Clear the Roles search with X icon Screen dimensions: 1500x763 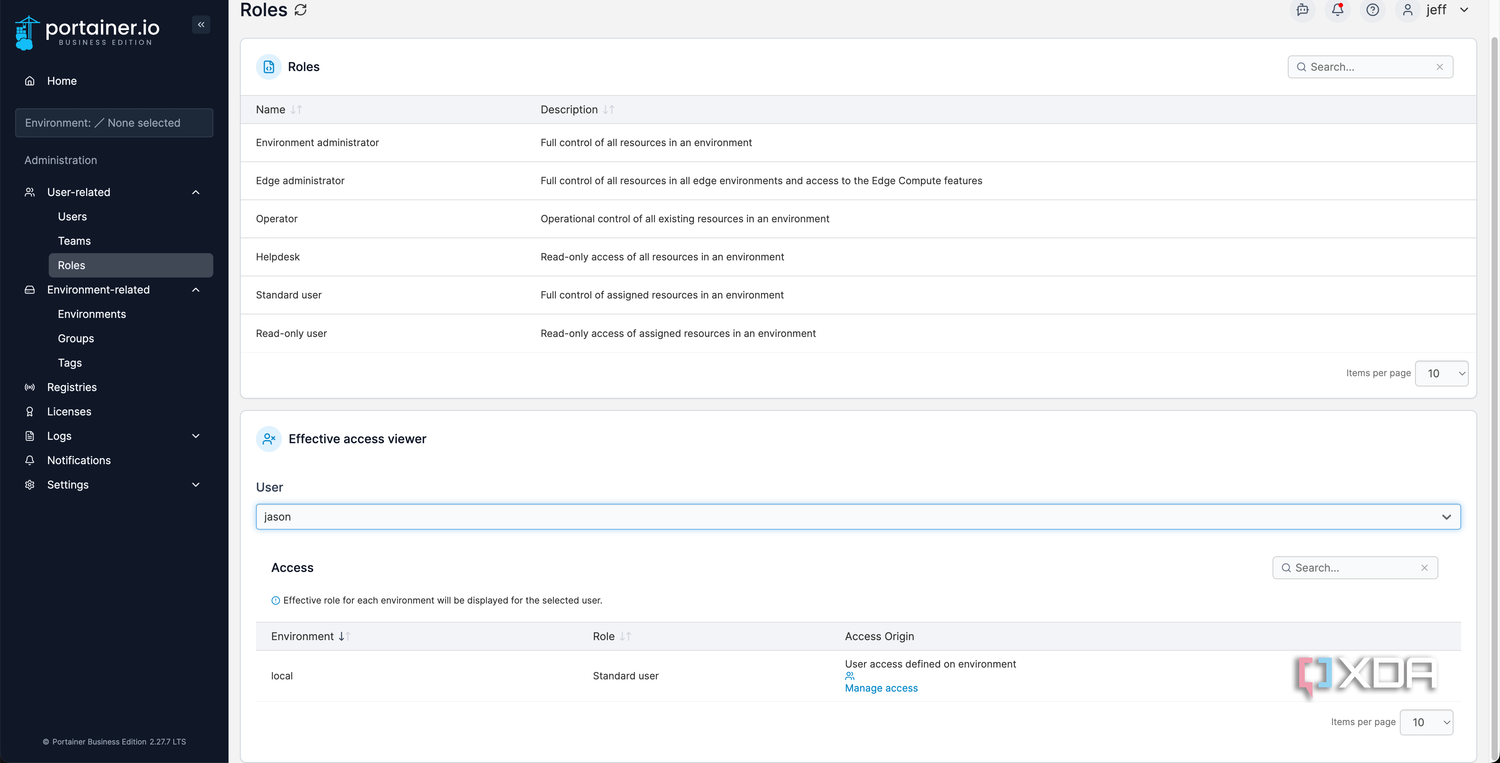coord(1439,67)
